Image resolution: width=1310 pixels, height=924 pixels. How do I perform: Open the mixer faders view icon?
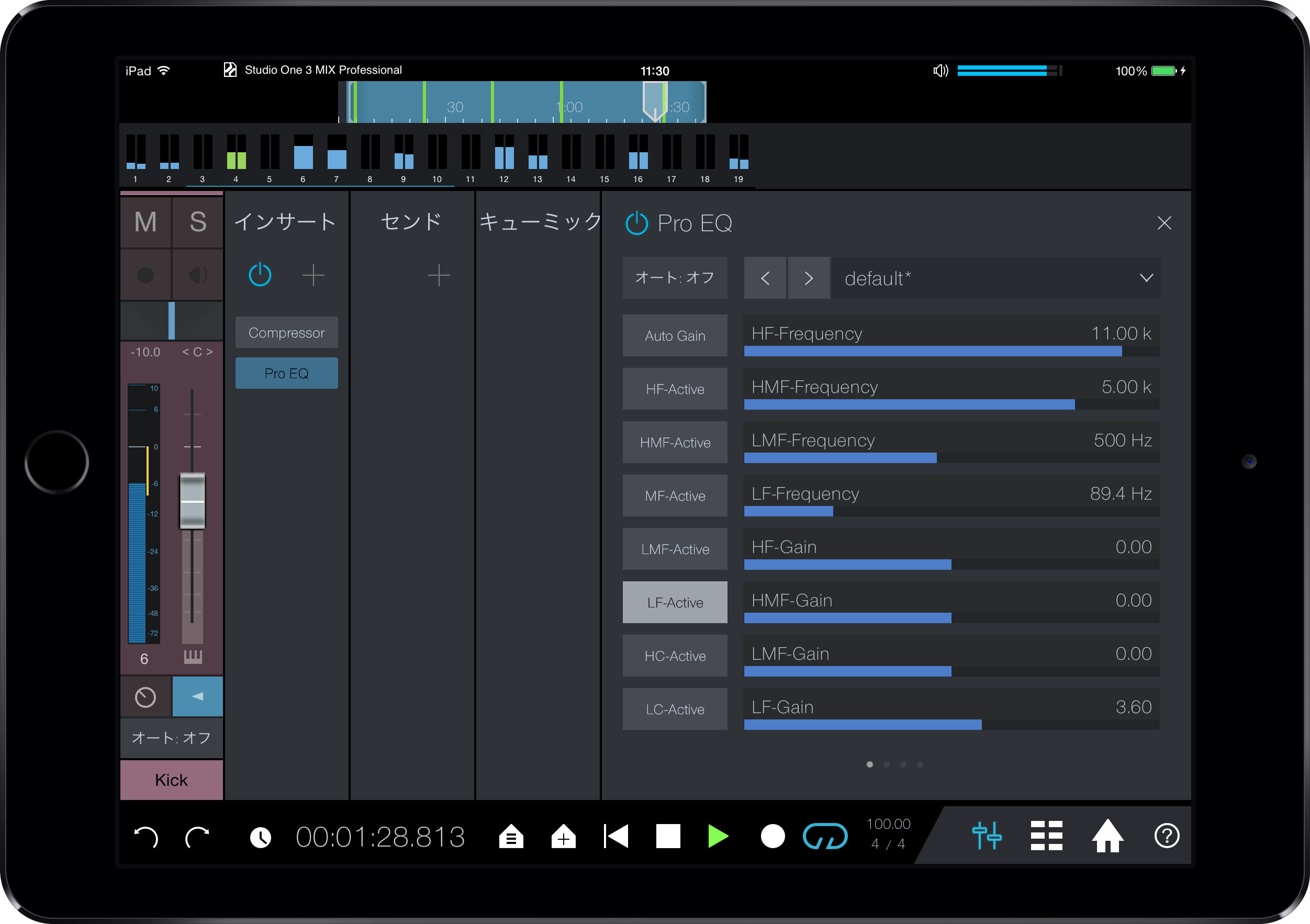pyautogui.click(x=987, y=836)
